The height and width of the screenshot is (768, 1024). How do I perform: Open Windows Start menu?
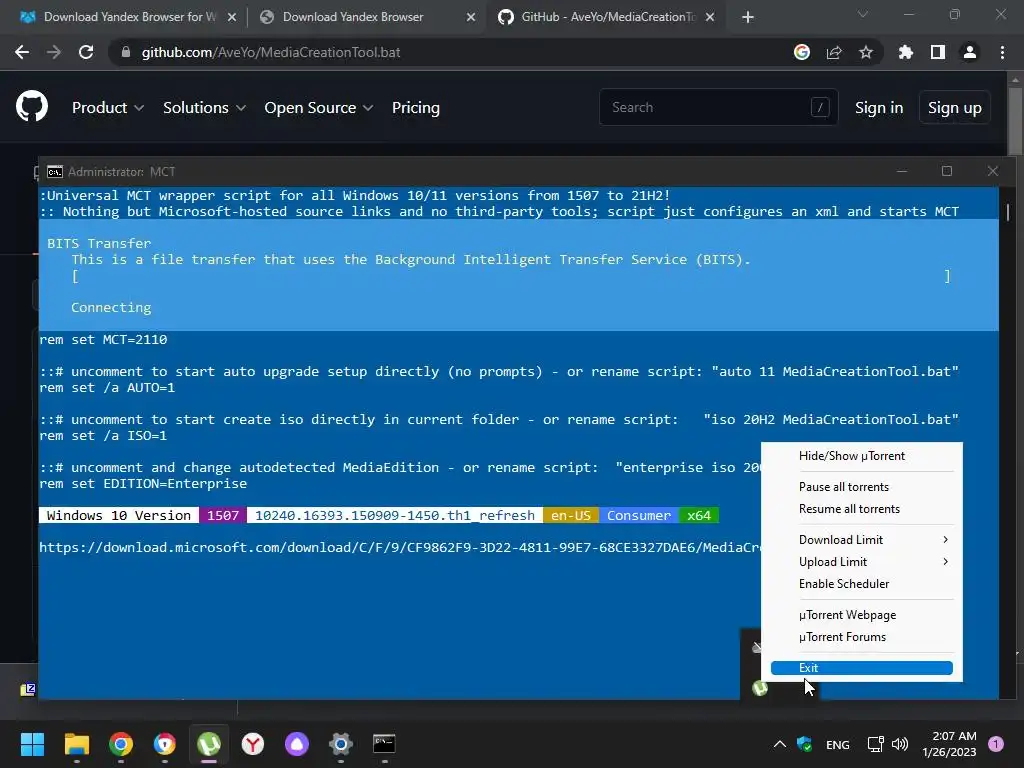pyautogui.click(x=32, y=744)
